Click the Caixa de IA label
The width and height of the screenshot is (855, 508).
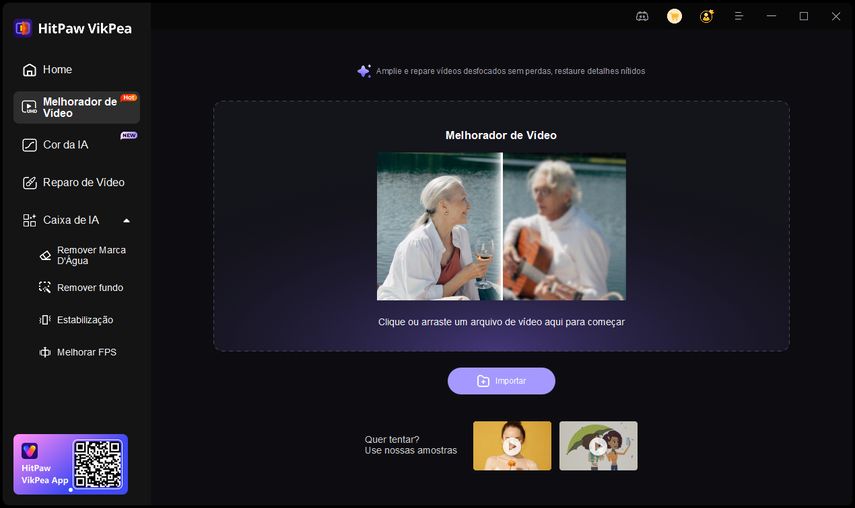(x=71, y=220)
